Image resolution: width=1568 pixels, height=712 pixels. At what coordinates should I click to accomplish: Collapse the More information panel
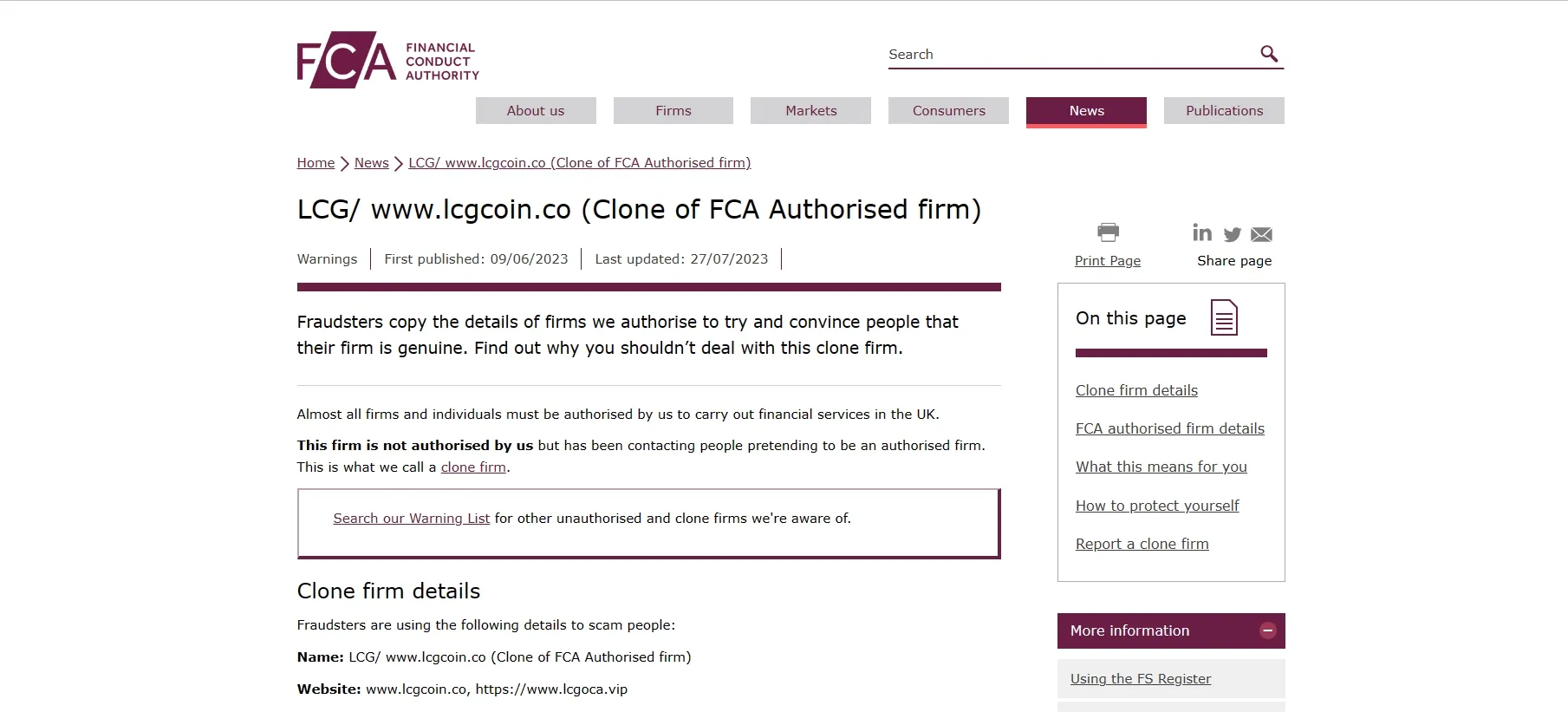[1268, 630]
